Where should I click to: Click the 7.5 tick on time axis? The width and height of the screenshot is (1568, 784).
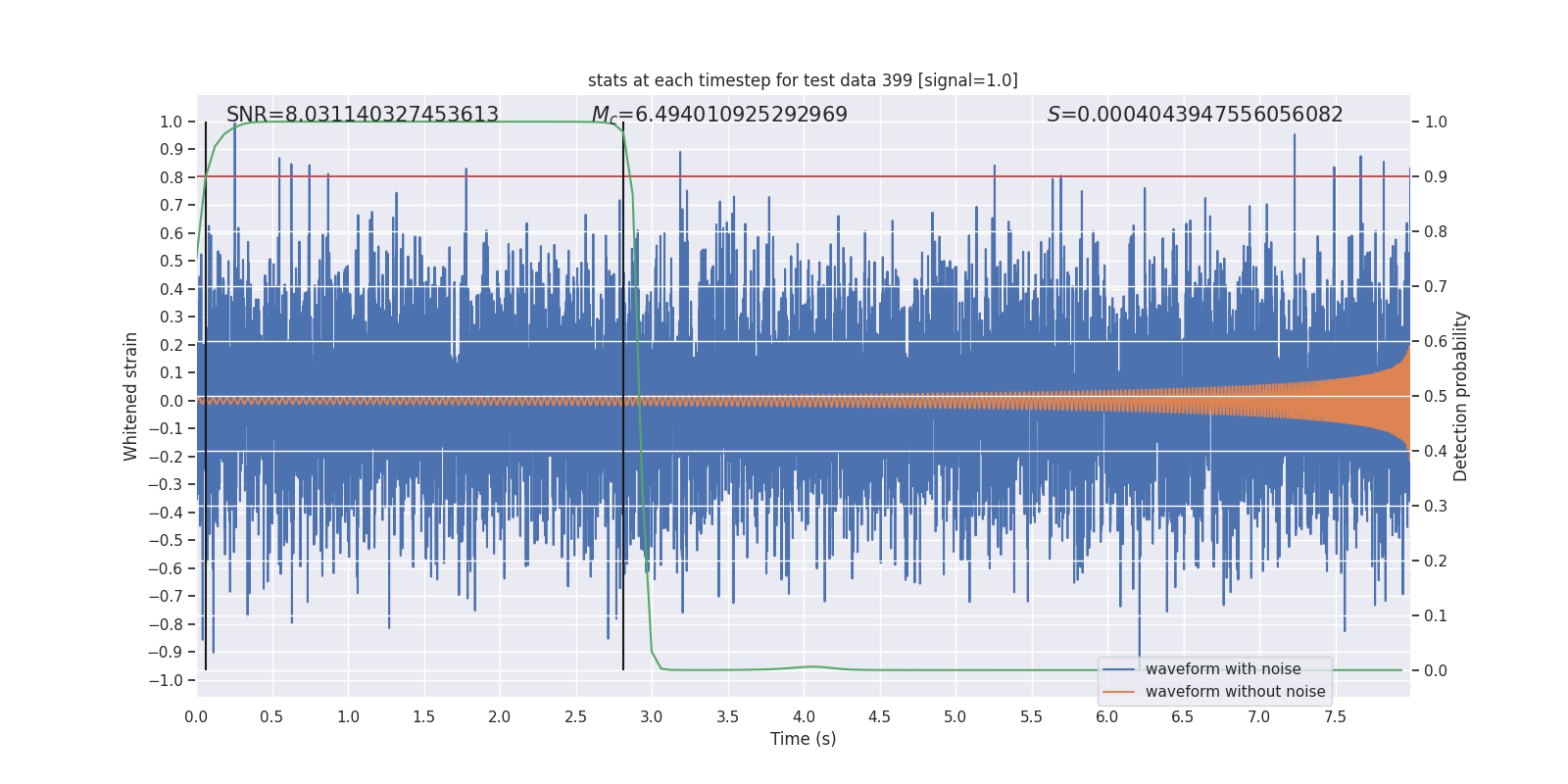click(x=1335, y=717)
